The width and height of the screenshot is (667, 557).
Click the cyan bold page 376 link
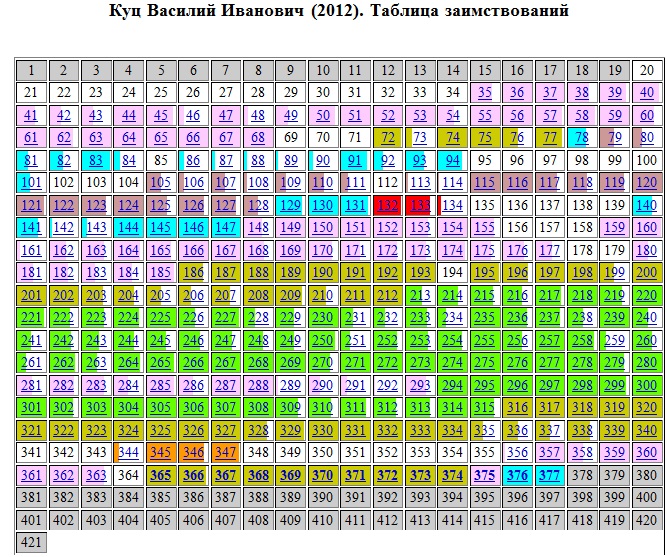[x=517, y=475]
